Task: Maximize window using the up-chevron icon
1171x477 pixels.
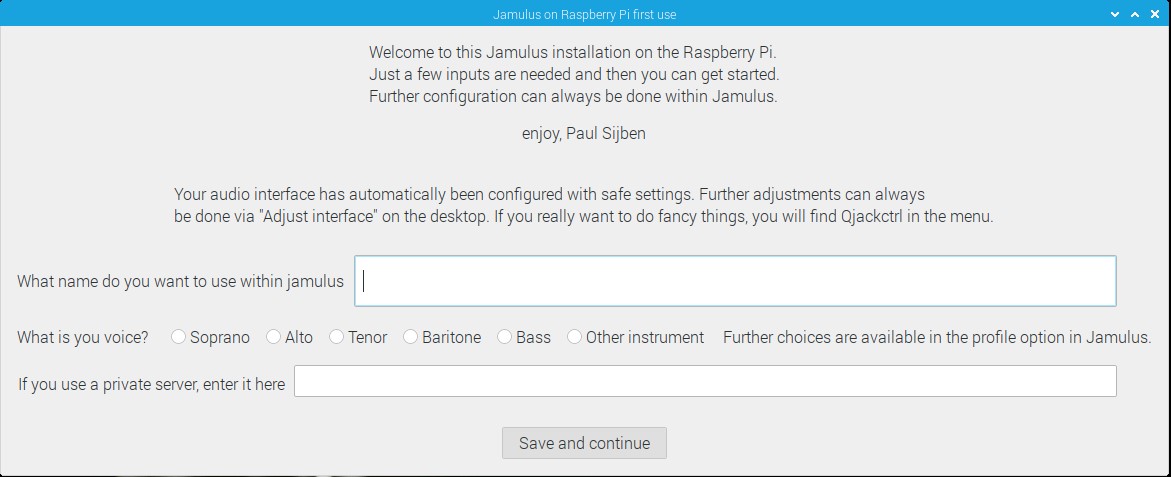Action: pyautogui.click(x=1135, y=14)
